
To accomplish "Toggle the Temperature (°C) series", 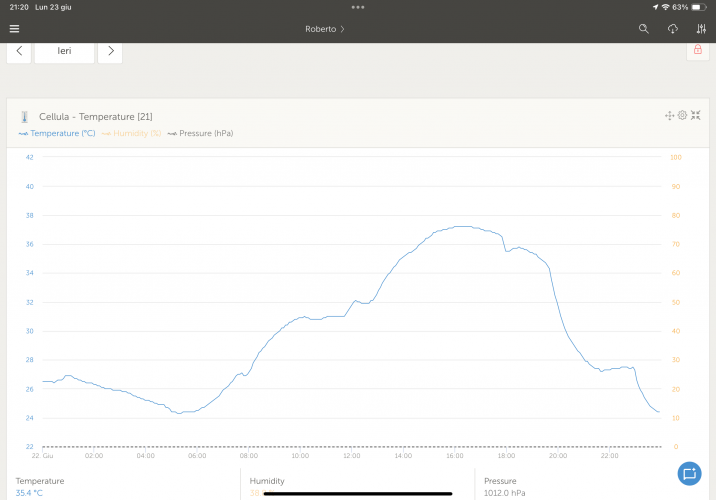I will [x=57, y=133].
